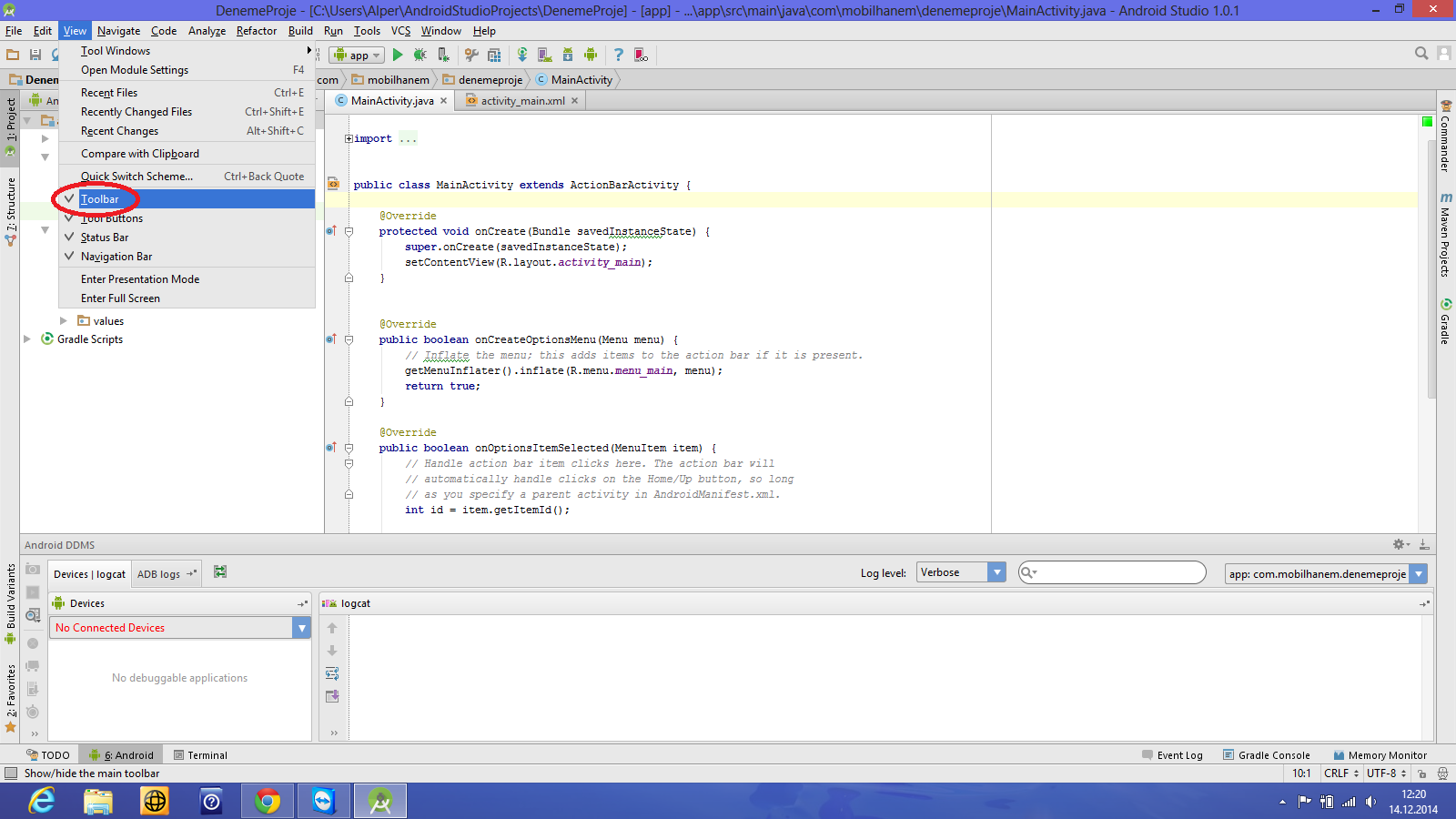Change the CRLF line separator setting
The height and width of the screenshot is (819, 1456).
click(1341, 773)
